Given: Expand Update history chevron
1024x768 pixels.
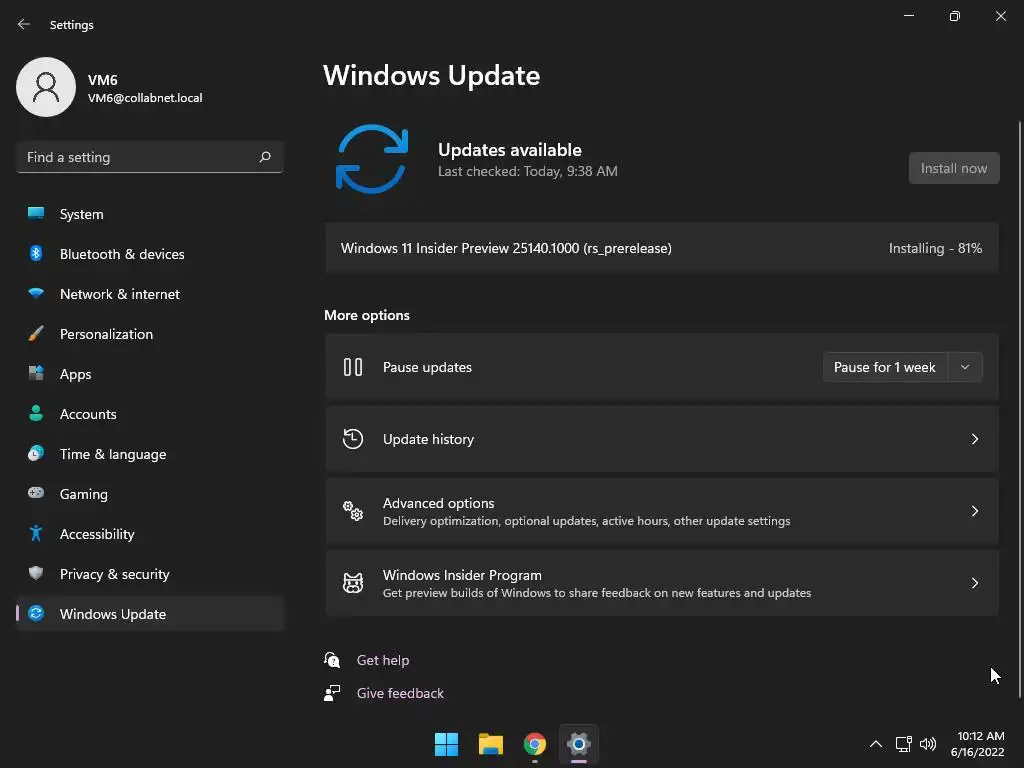Looking at the screenshot, I should click(x=974, y=439).
